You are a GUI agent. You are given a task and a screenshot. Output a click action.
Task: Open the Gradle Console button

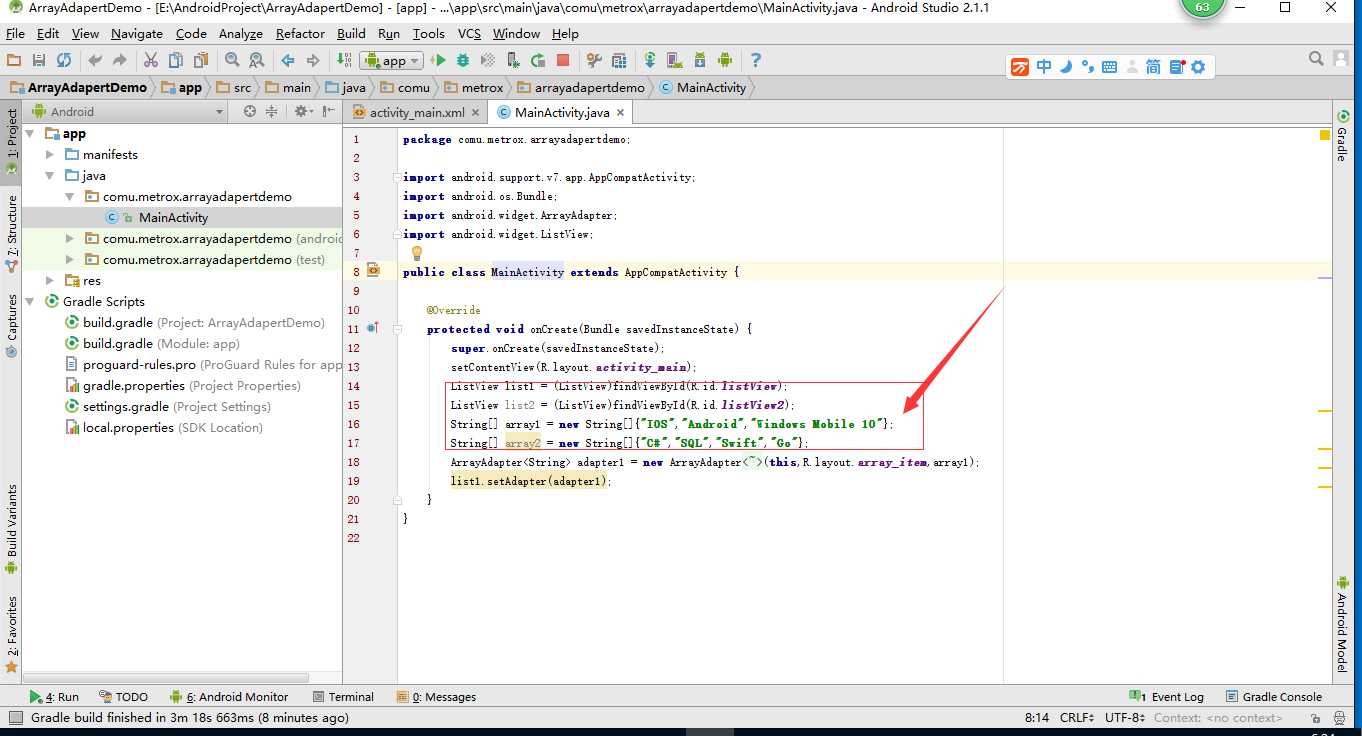click(1273, 697)
